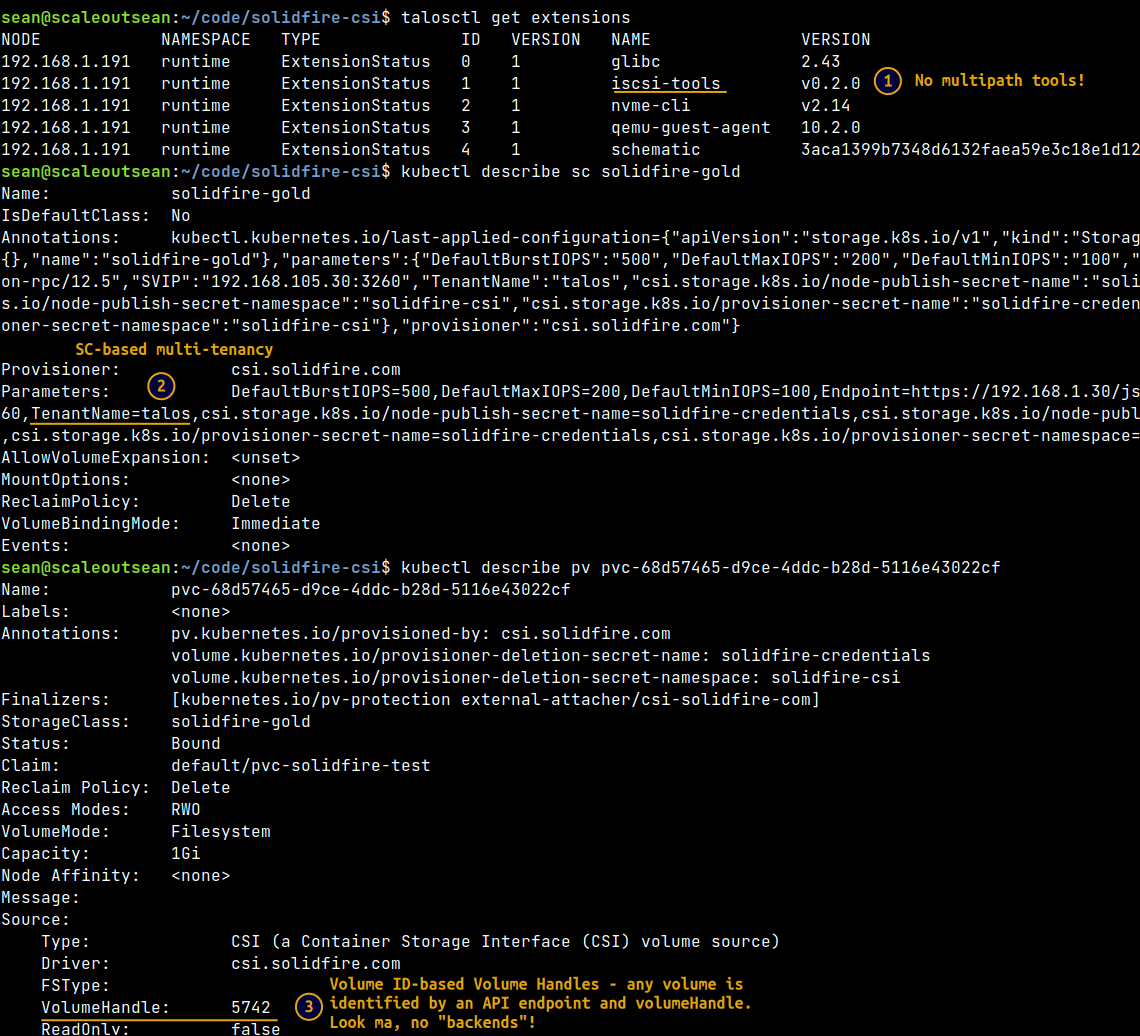Screen dimensions: 1140x1036
Task: Click version '10.2.0' of qemu-guest-agent
Action: click(x=830, y=127)
